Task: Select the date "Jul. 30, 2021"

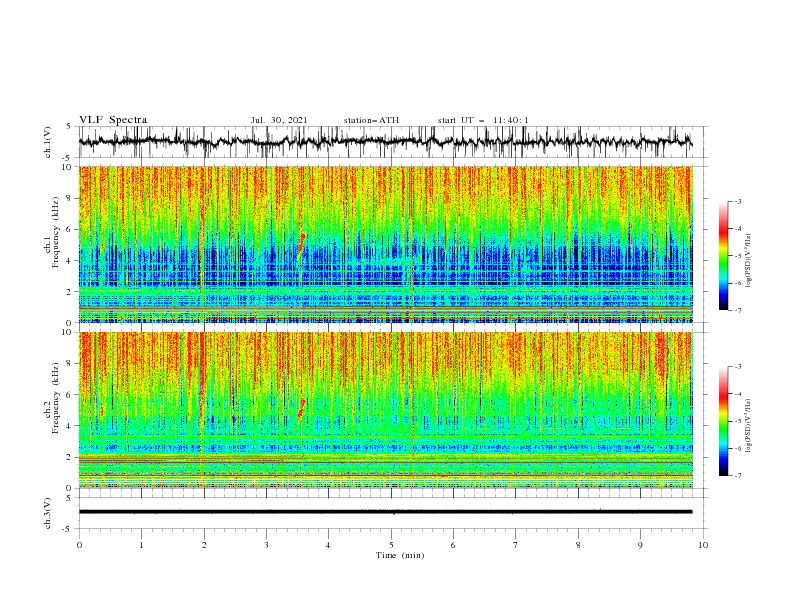Action: point(279,120)
